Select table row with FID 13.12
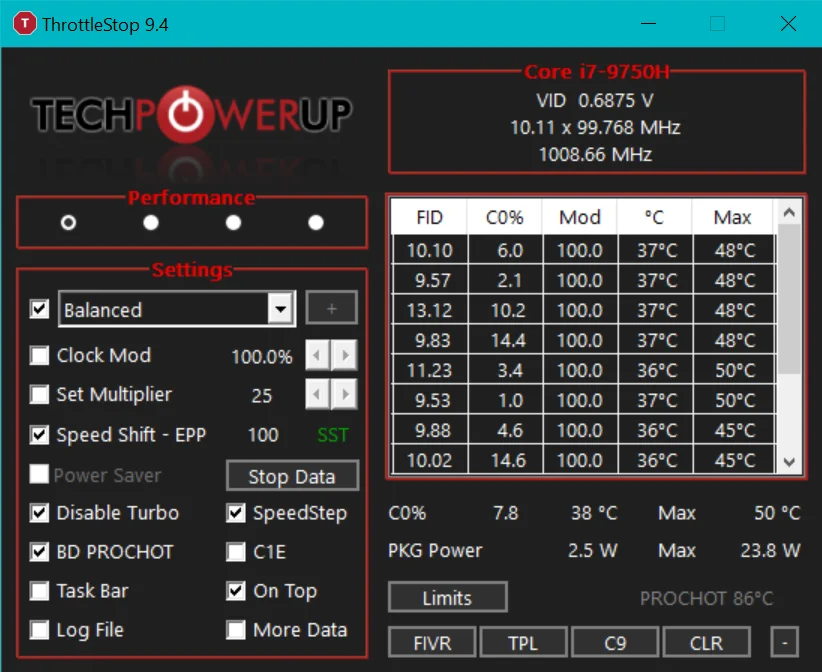Viewport: 822px width, 672px height. [583, 310]
